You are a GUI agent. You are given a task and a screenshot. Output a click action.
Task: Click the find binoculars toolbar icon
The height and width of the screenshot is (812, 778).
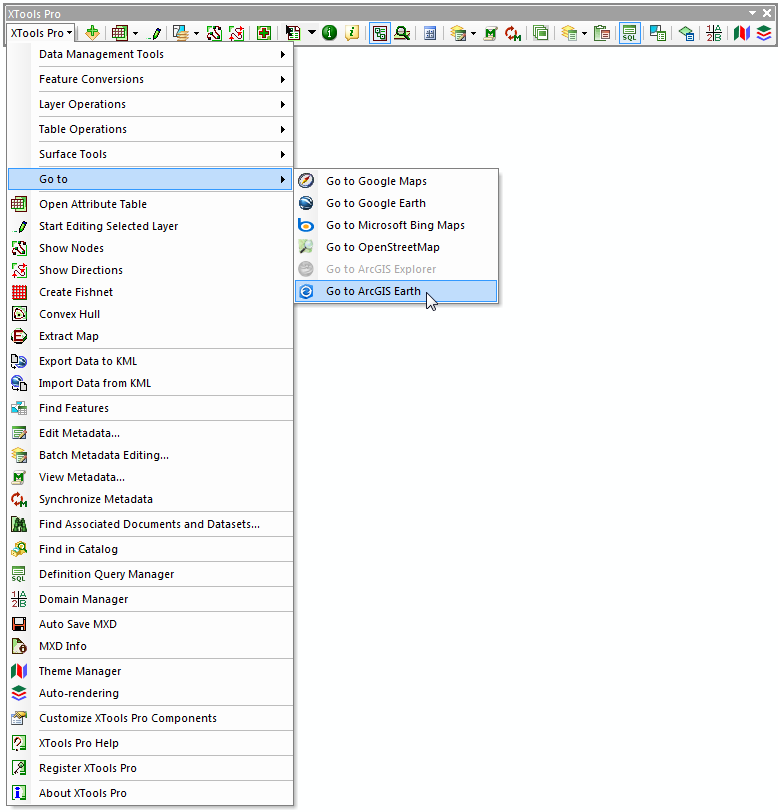tap(402, 33)
